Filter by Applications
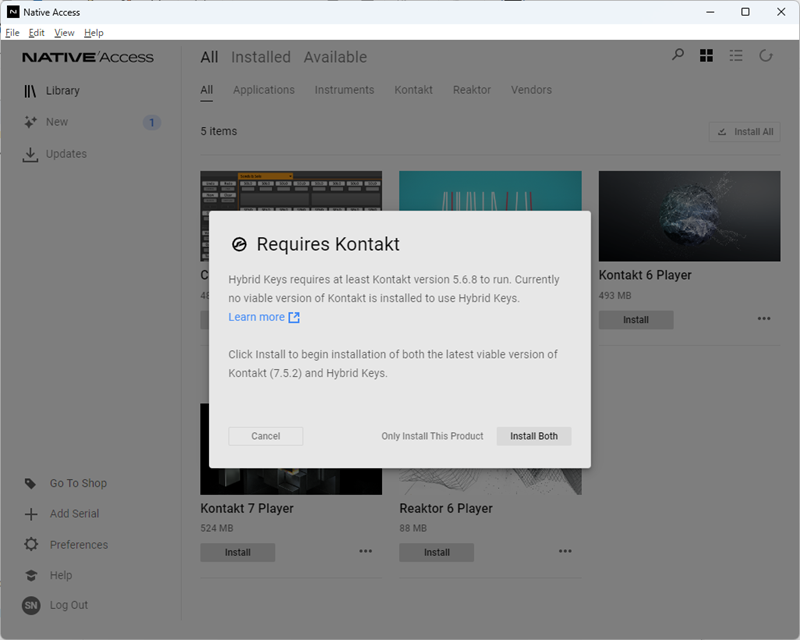The image size is (800, 640). click(264, 90)
